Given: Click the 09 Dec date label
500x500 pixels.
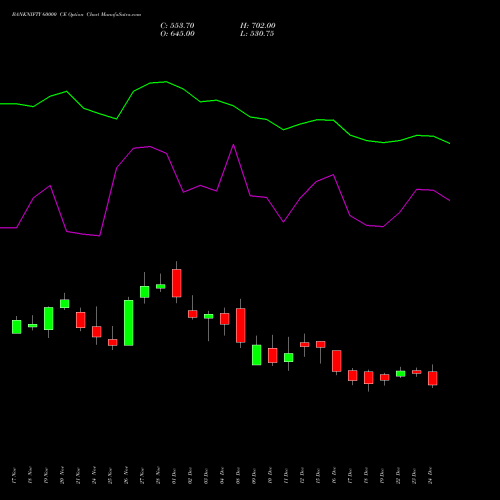Looking at the screenshot, I should [x=254, y=476].
